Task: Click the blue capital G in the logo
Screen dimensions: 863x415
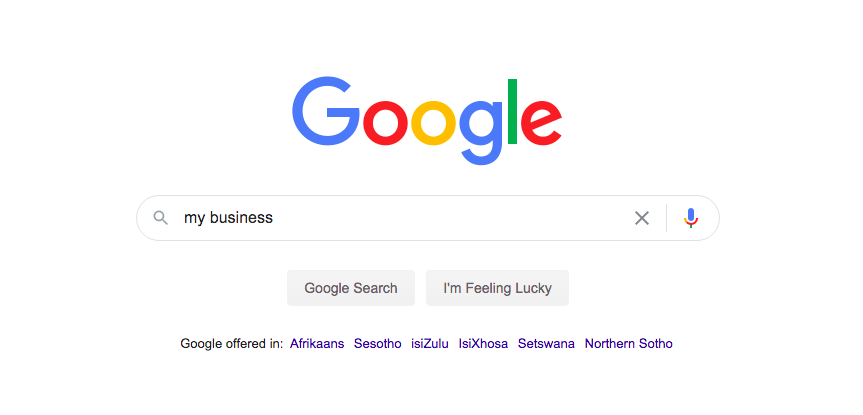Action: coord(326,113)
